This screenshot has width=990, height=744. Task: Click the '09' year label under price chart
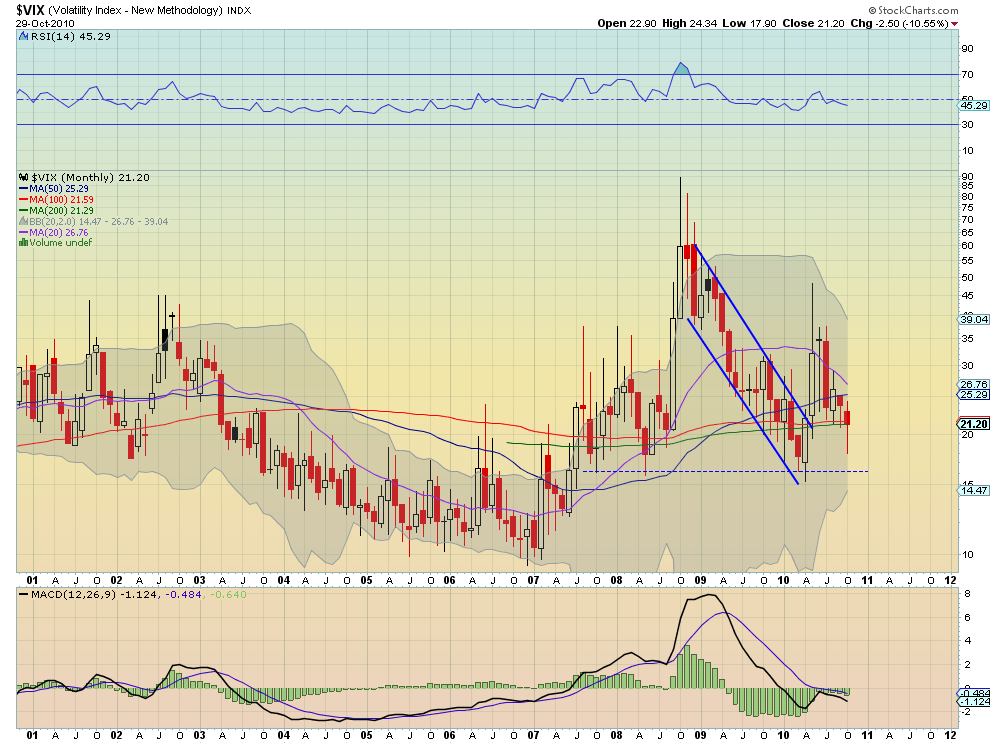coord(700,580)
